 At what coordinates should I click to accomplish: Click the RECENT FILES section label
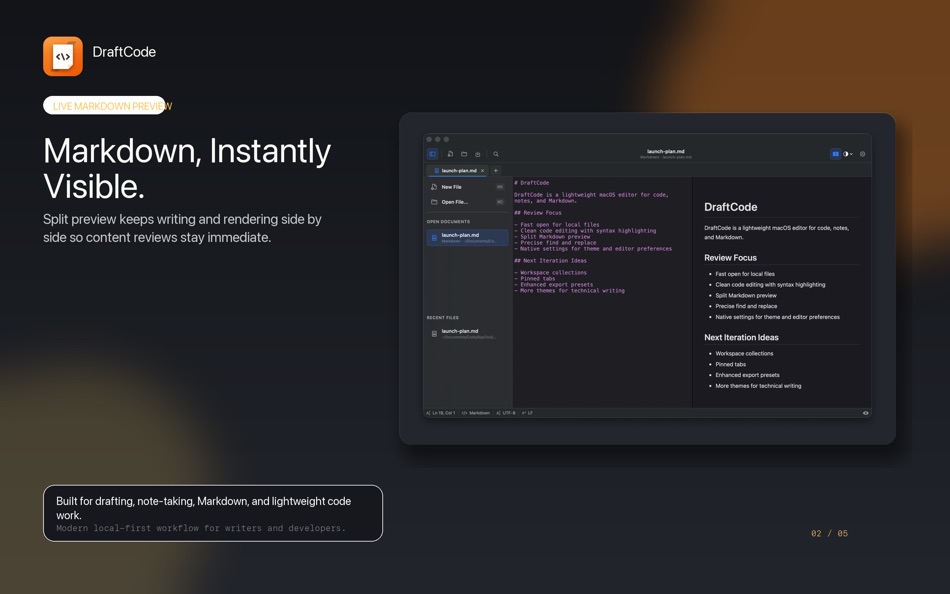pos(442,318)
